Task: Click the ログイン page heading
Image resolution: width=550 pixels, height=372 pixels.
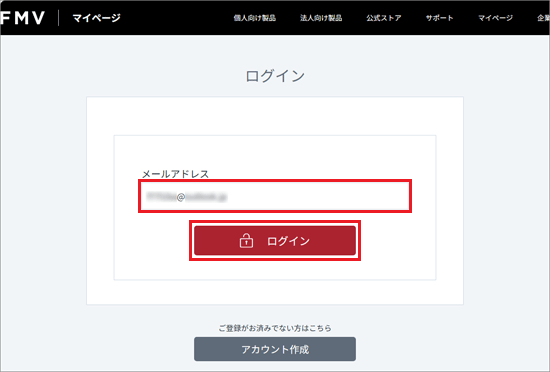Action: tap(275, 76)
